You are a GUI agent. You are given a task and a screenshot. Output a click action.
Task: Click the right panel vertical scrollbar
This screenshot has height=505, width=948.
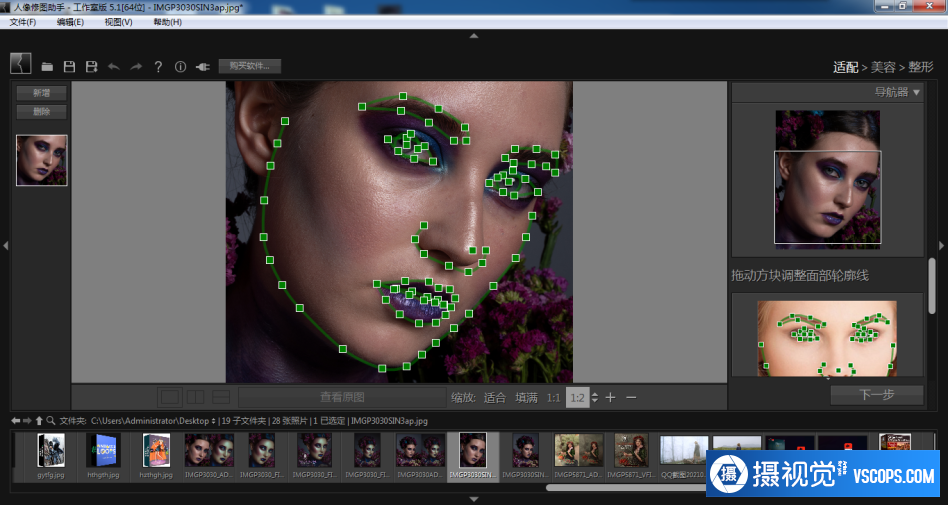pyautogui.click(x=932, y=285)
